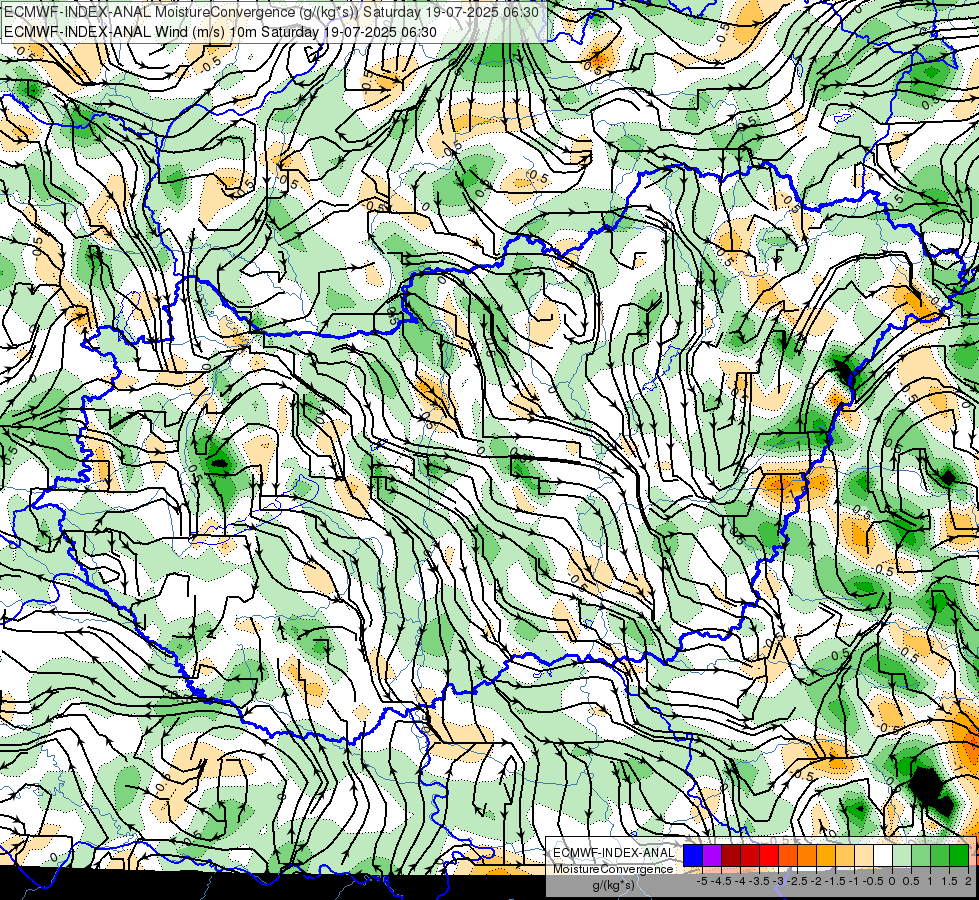Select the purple legend swatch
979x900 pixels.
point(712,855)
